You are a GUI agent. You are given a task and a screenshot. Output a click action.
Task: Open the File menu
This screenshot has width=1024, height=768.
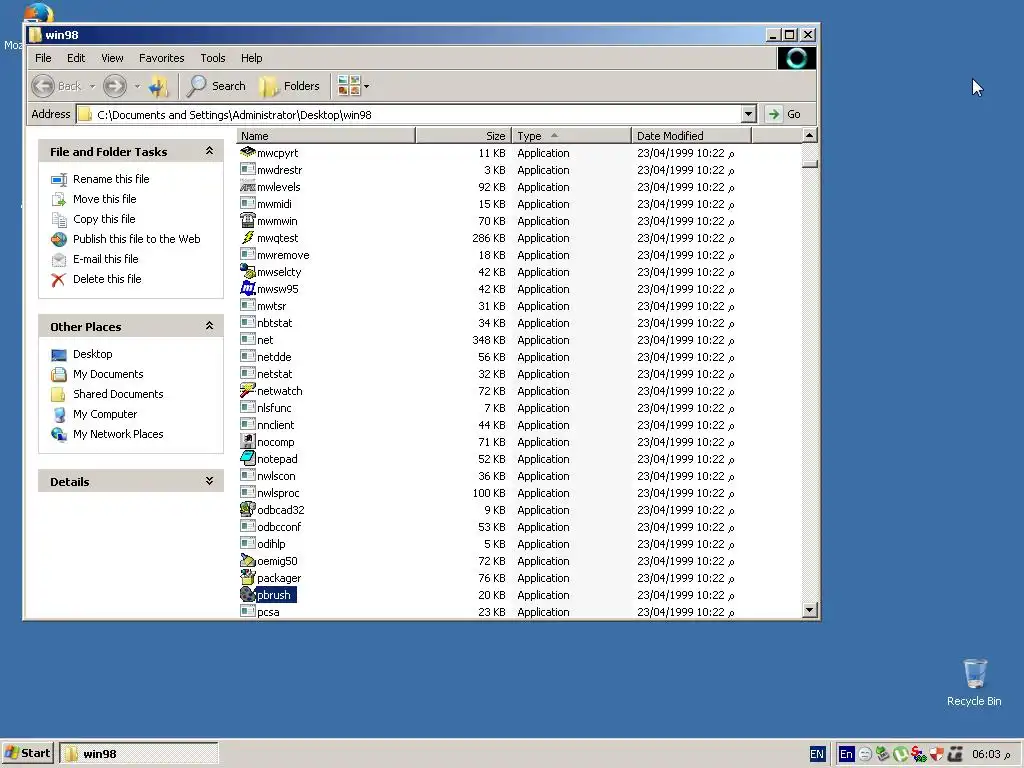[43, 58]
